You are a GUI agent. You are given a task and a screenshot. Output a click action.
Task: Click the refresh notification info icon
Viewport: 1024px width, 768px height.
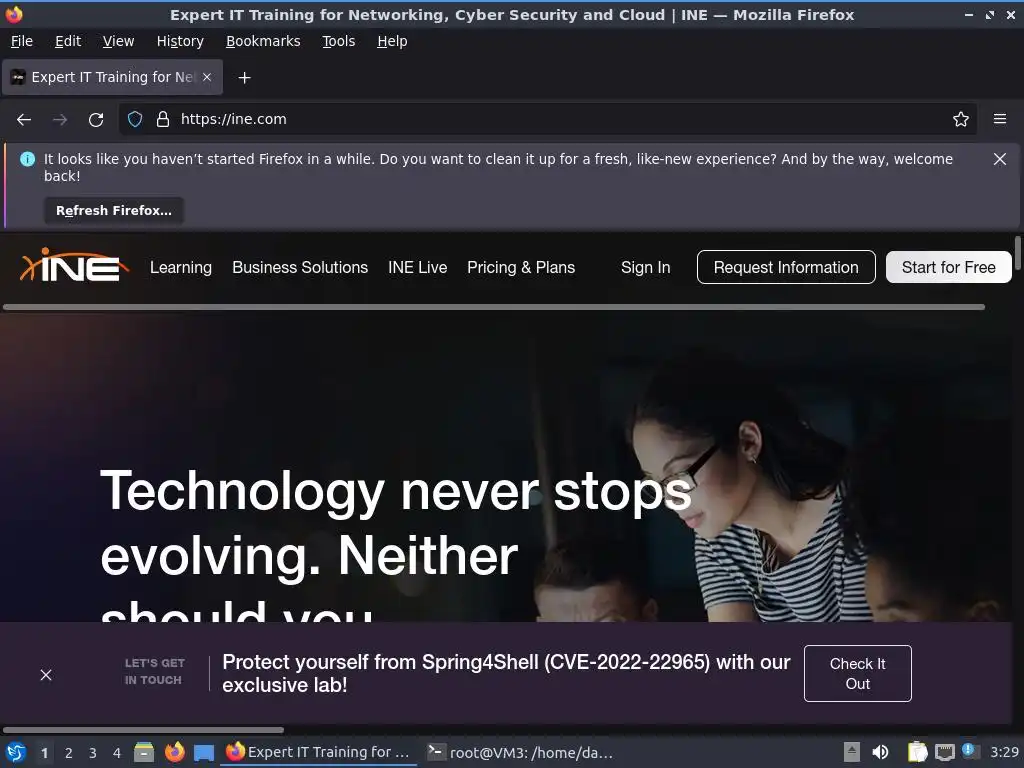point(27,159)
